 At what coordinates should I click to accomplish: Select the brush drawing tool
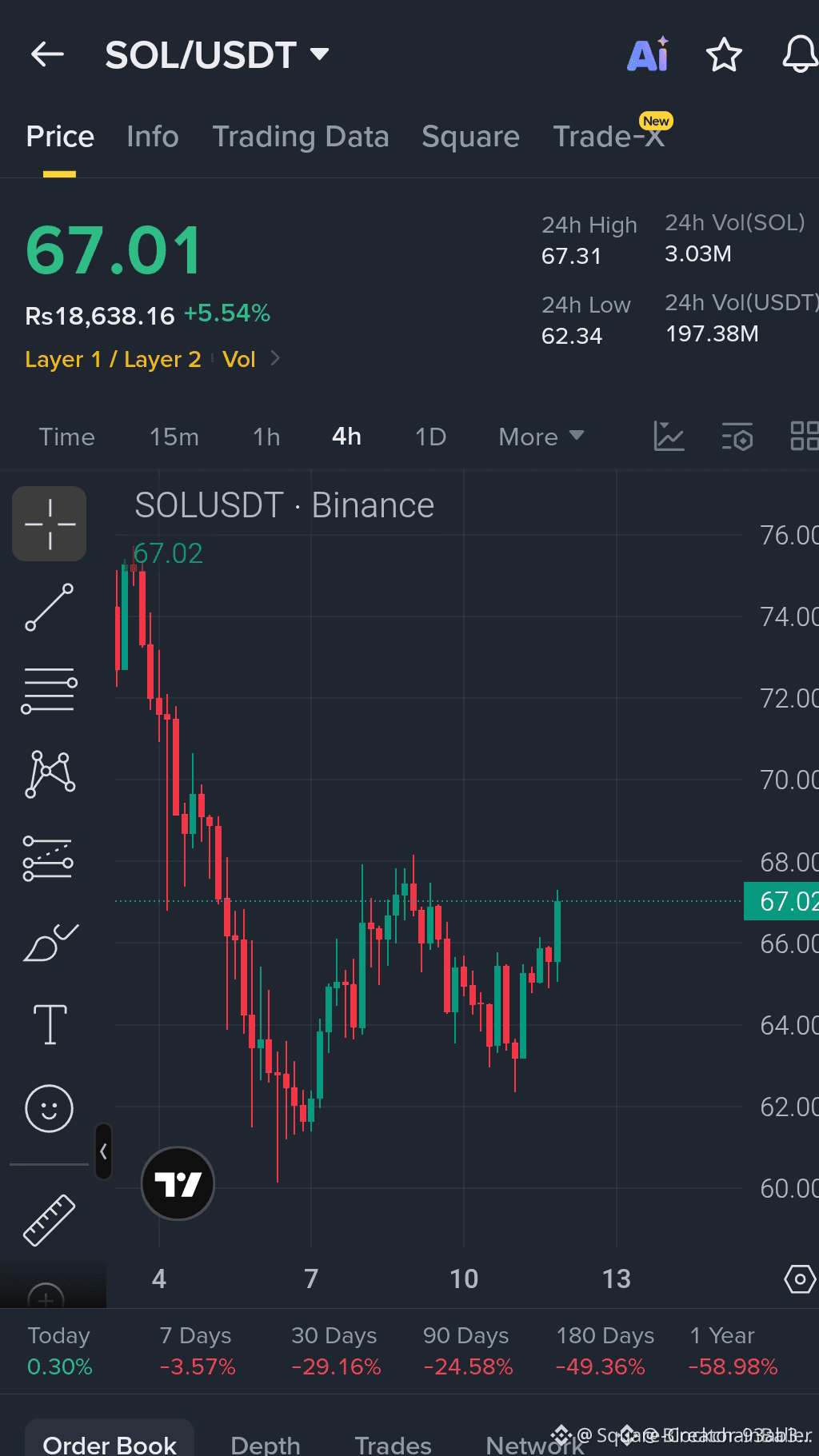click(50, 943)
